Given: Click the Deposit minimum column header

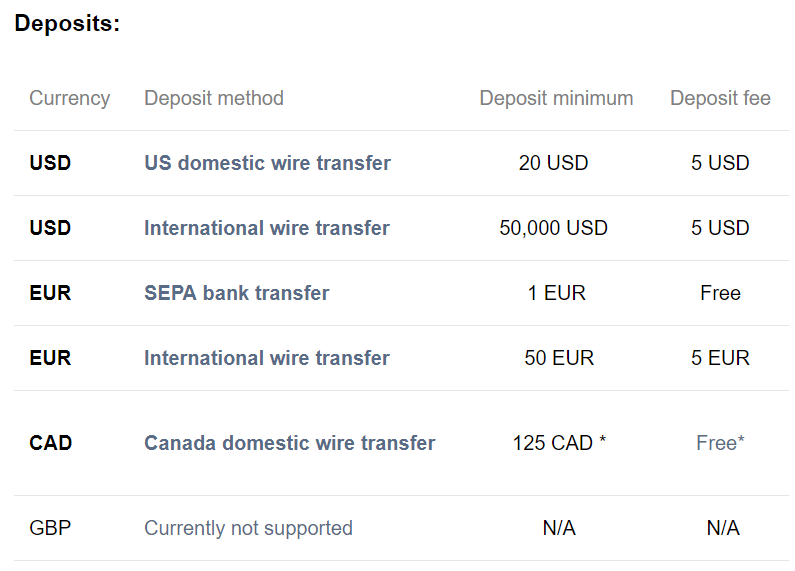Looking at the screenshot, I should (556, 98).
